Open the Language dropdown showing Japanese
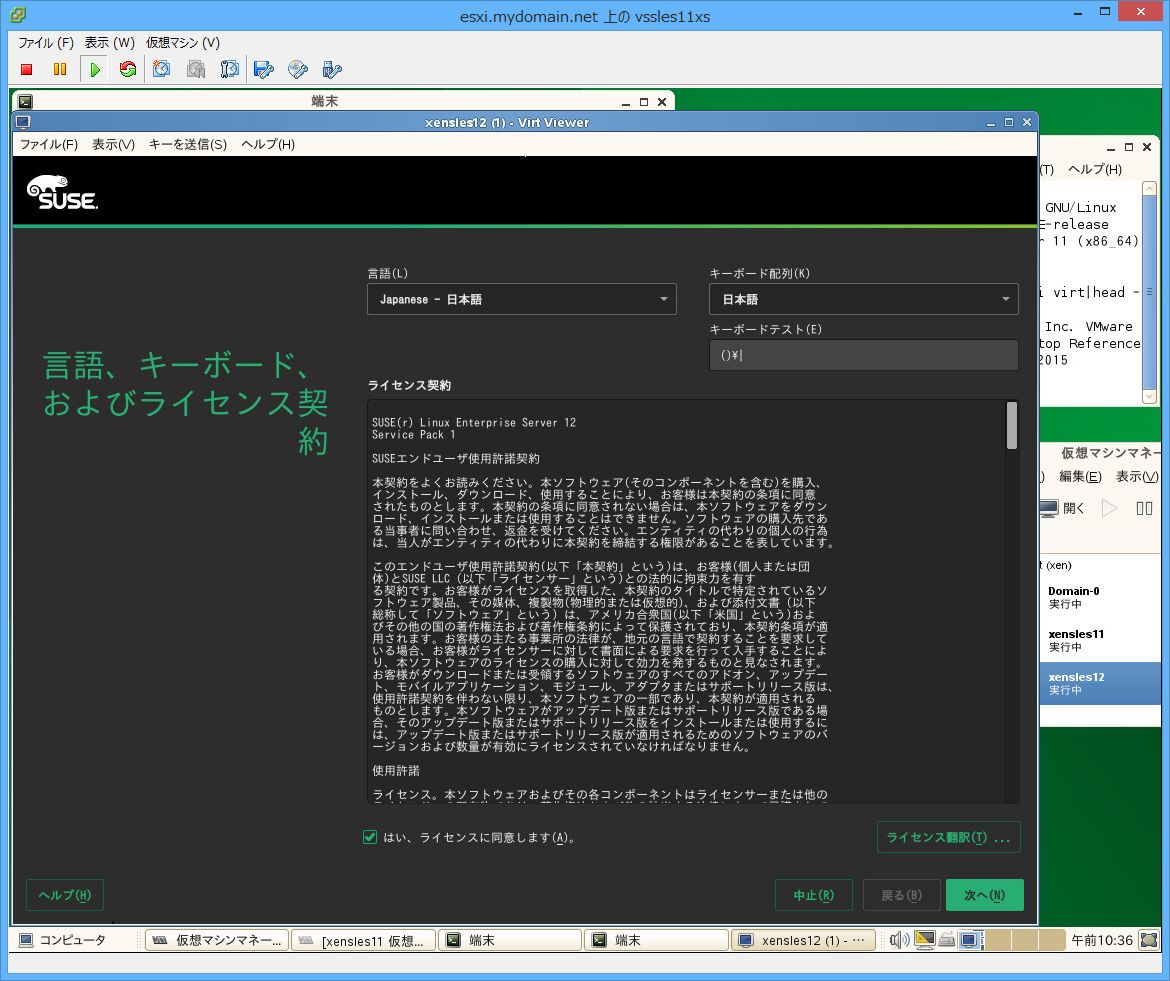Screen dimensions: 1170x981 click(522, 299)
